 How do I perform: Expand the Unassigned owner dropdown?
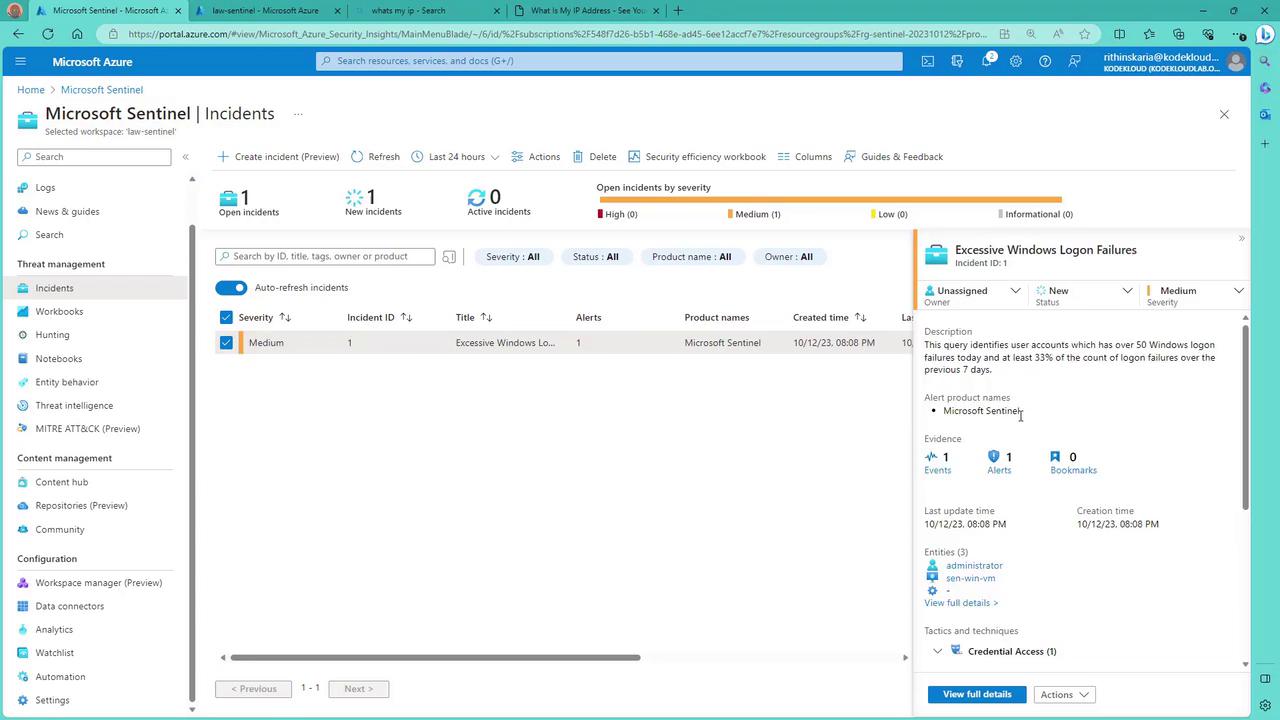[1015, 291]
